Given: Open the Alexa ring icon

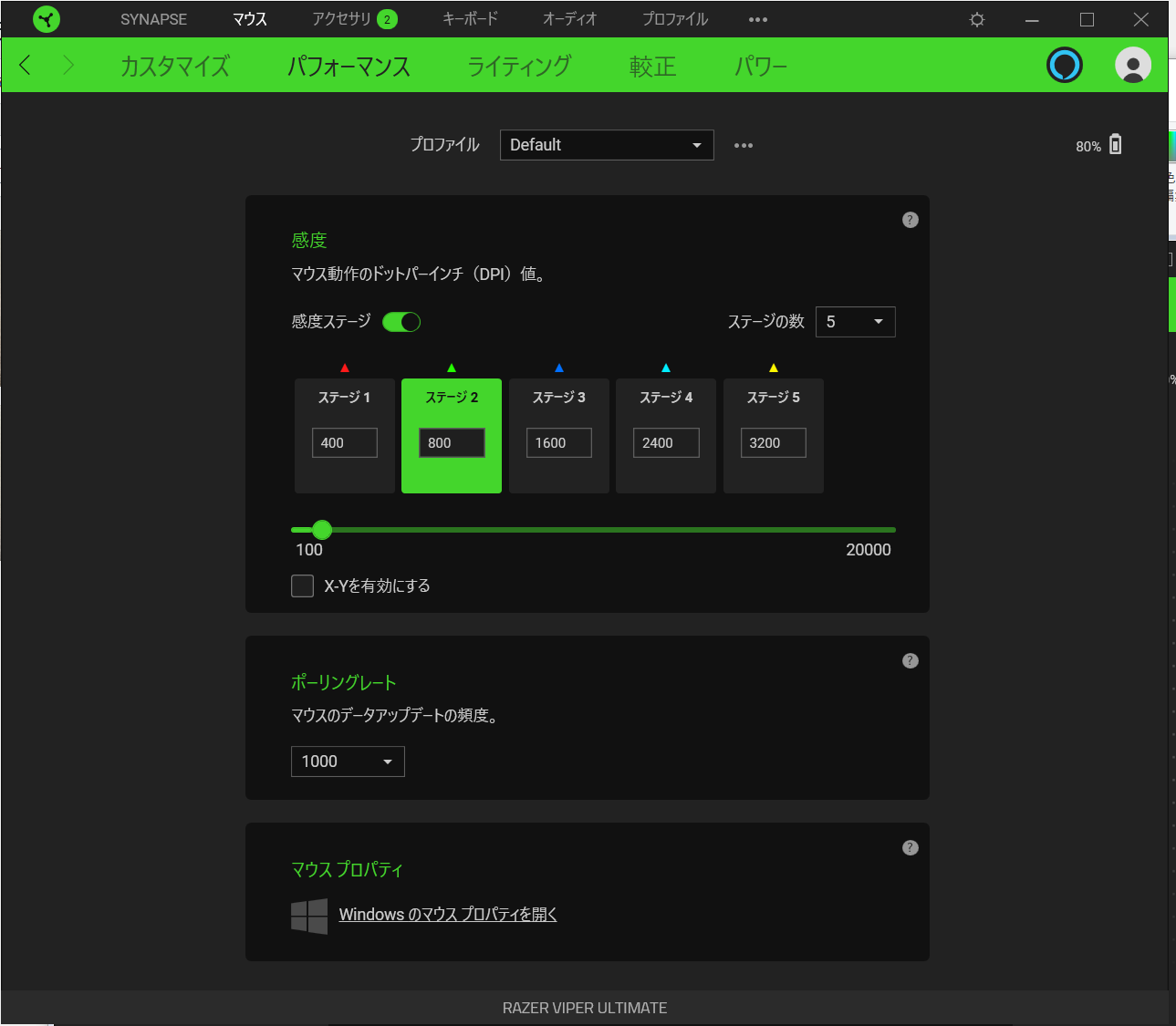Looking at the screenshot, I should coord(1064,65).
